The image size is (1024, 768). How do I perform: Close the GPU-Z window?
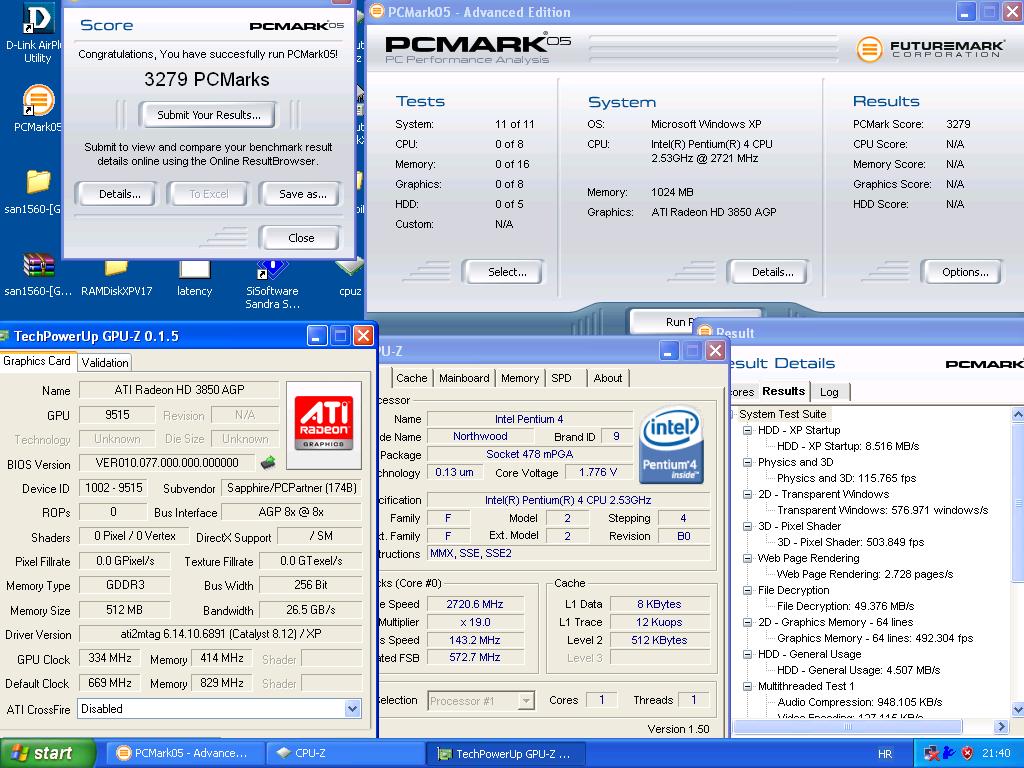tap(363, 336)
